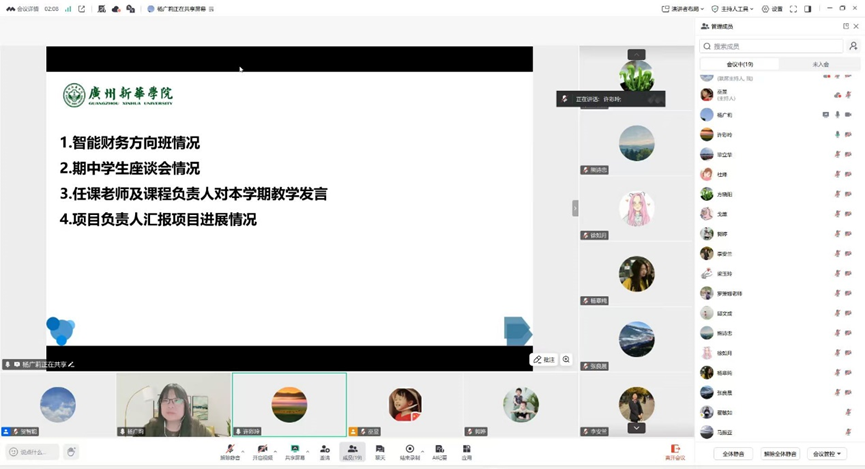Click the 解除全体静音 button
The image size is (865, 469).
(781, 453)
